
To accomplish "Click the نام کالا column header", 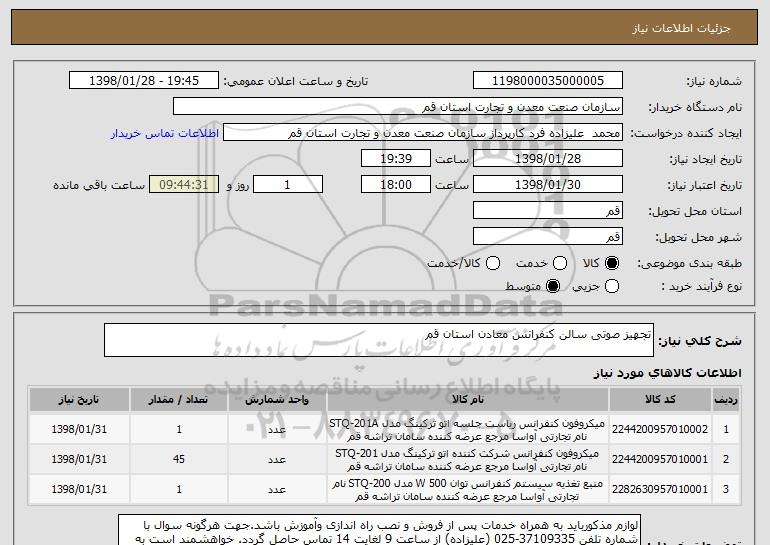I will pos(468,400).
